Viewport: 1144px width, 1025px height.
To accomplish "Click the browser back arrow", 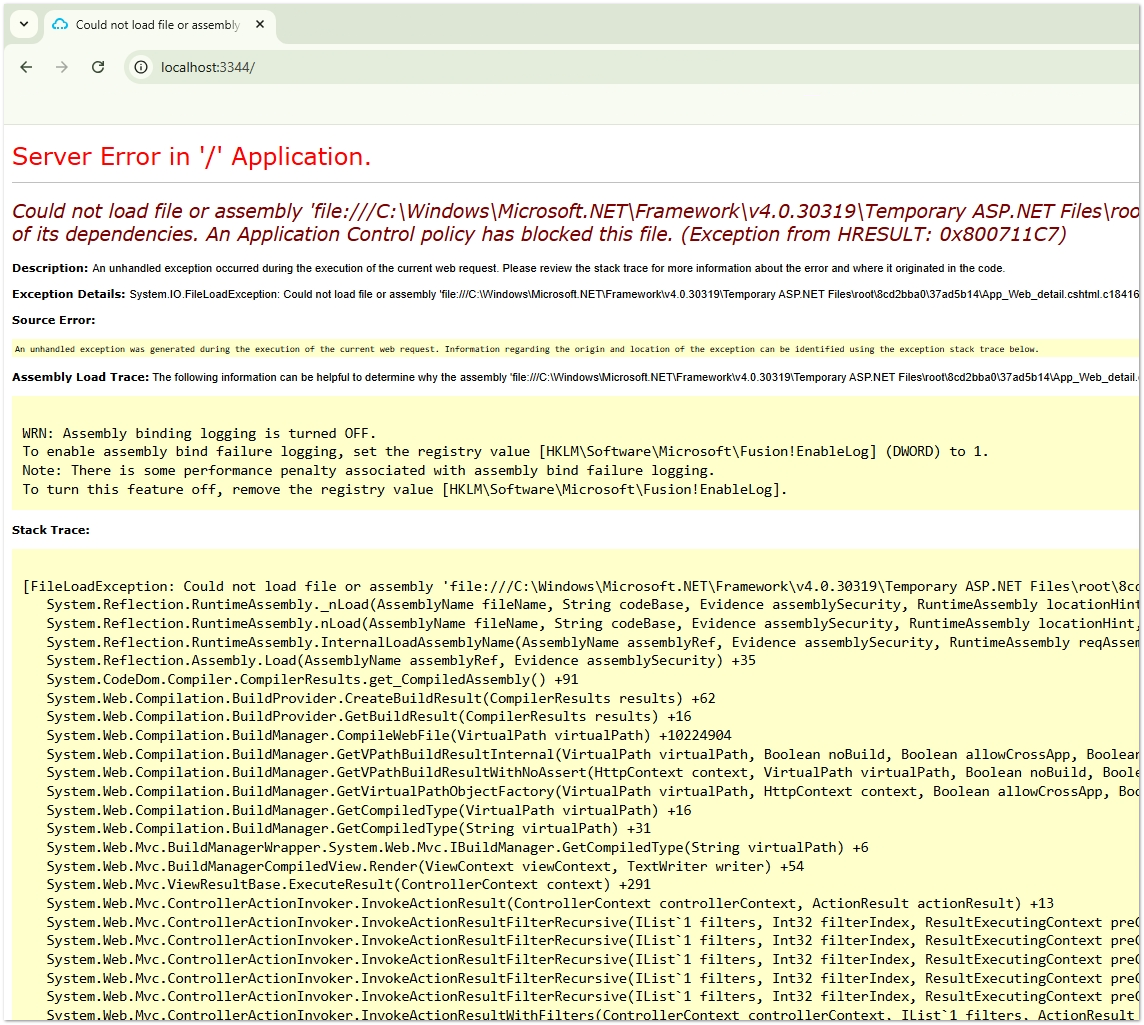I will pyautogui.click(x=27, y=67).
